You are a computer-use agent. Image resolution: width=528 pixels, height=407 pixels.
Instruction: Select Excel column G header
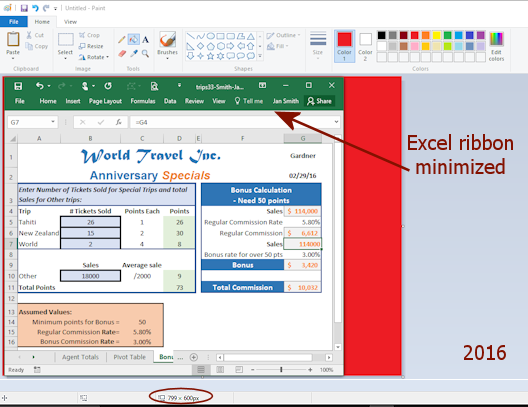point(303,138)
